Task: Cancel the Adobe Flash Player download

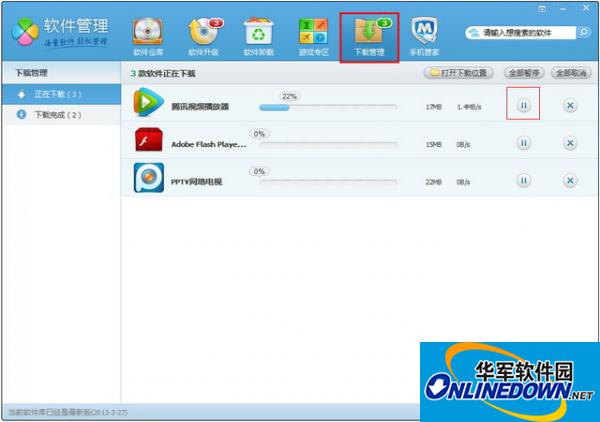Action: [570, 143]
